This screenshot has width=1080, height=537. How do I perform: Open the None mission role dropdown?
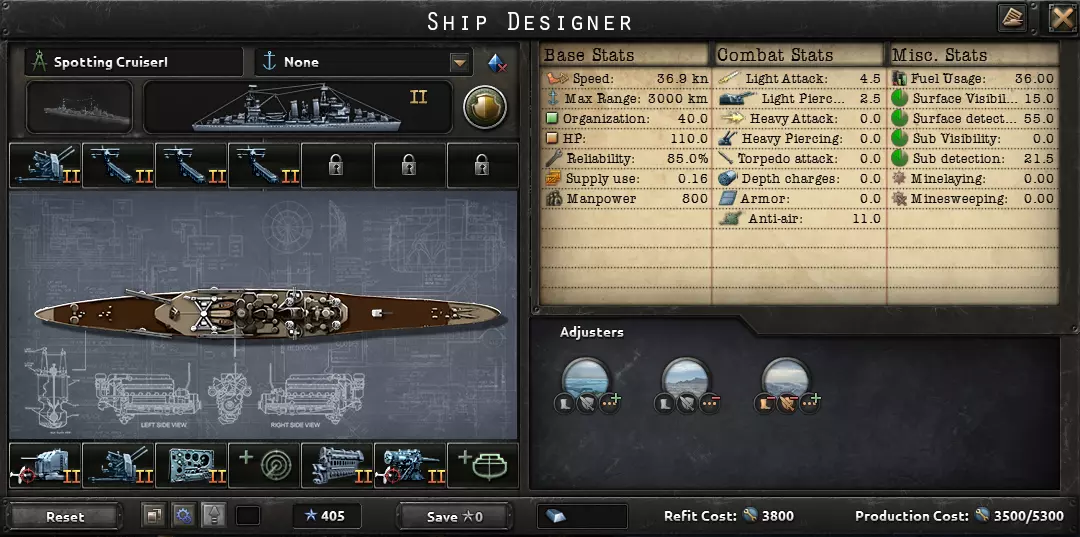coord(459,63)
